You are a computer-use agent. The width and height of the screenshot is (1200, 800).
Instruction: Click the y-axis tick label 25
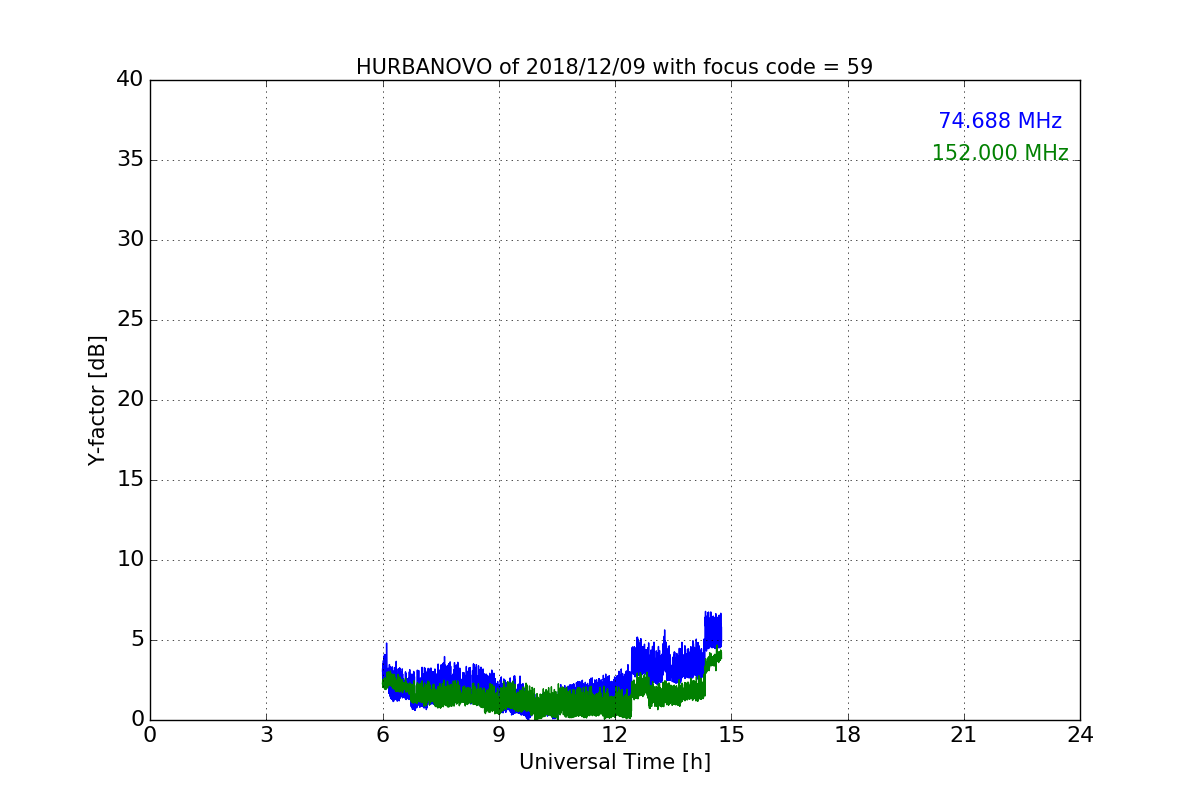click(x=130, y=320)
